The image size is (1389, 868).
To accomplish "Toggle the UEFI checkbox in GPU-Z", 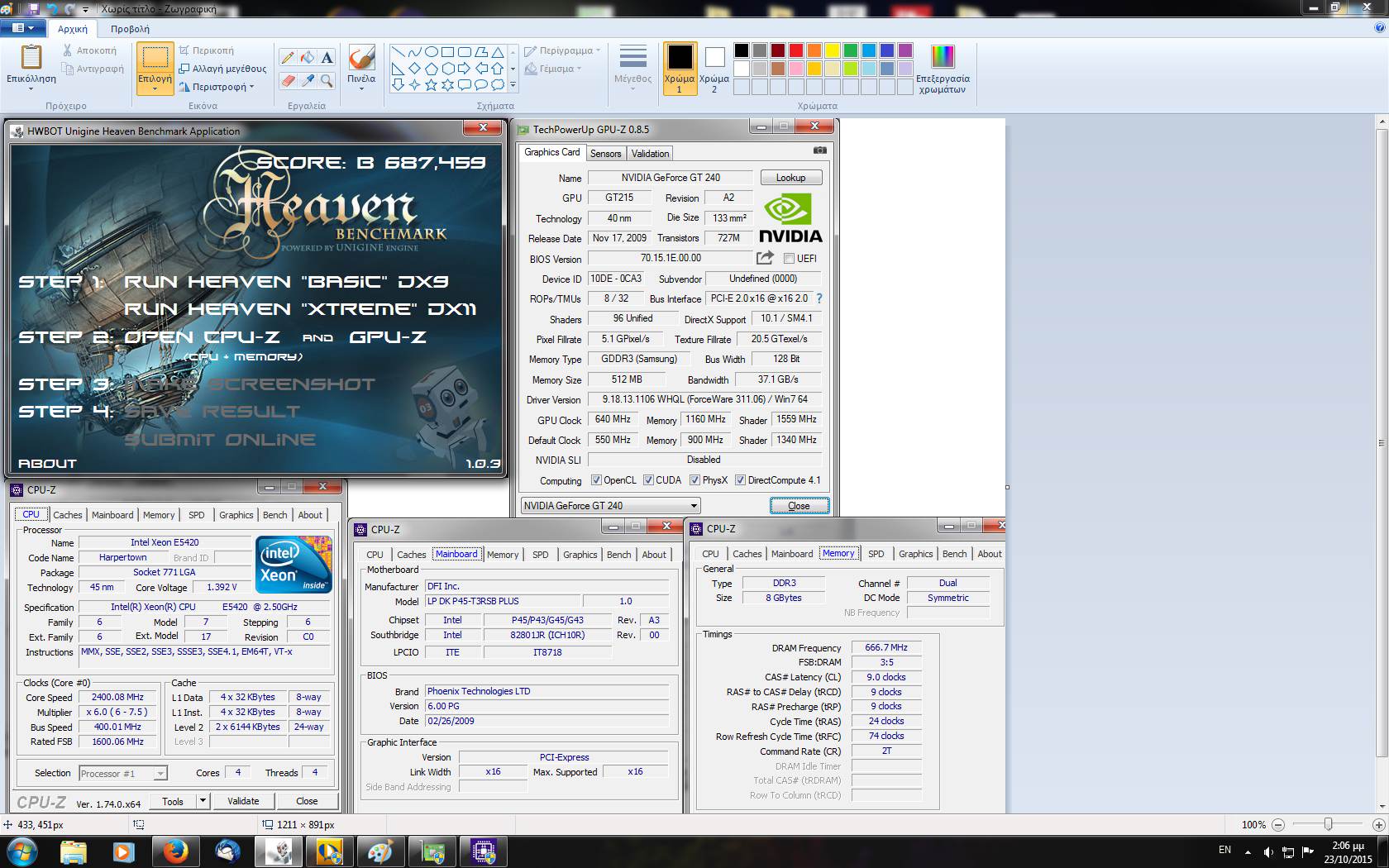I will (789, 259).
